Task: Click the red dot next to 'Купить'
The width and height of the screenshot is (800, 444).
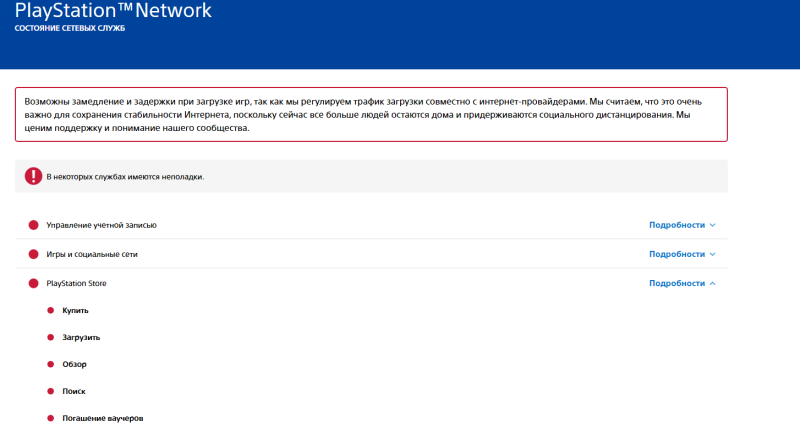Action: (51, 310)
